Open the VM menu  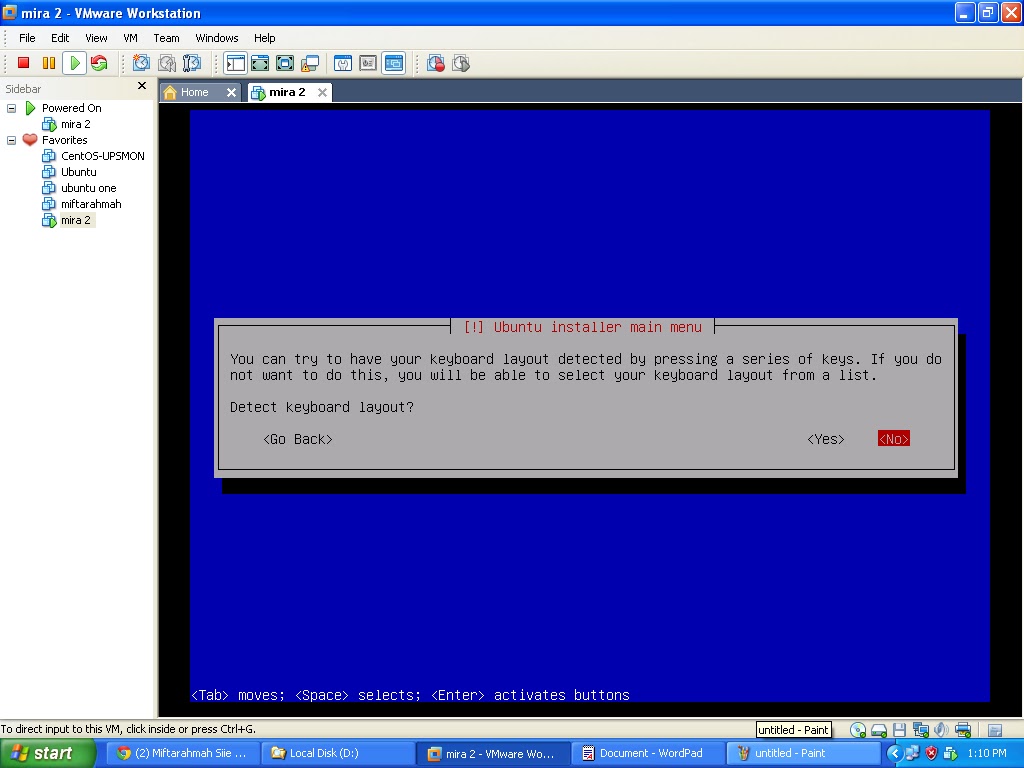131,38
